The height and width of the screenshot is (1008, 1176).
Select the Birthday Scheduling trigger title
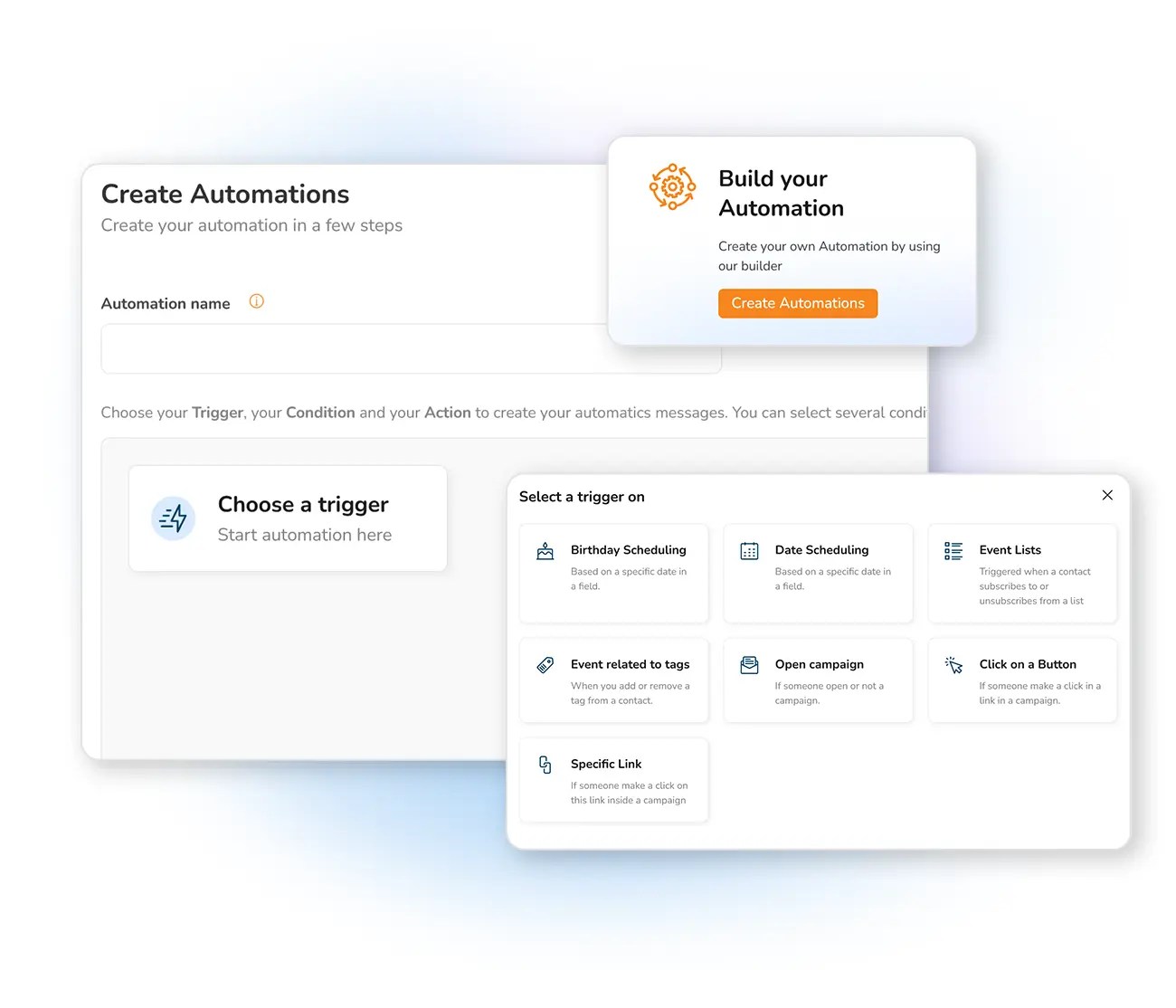pos(629,550)
